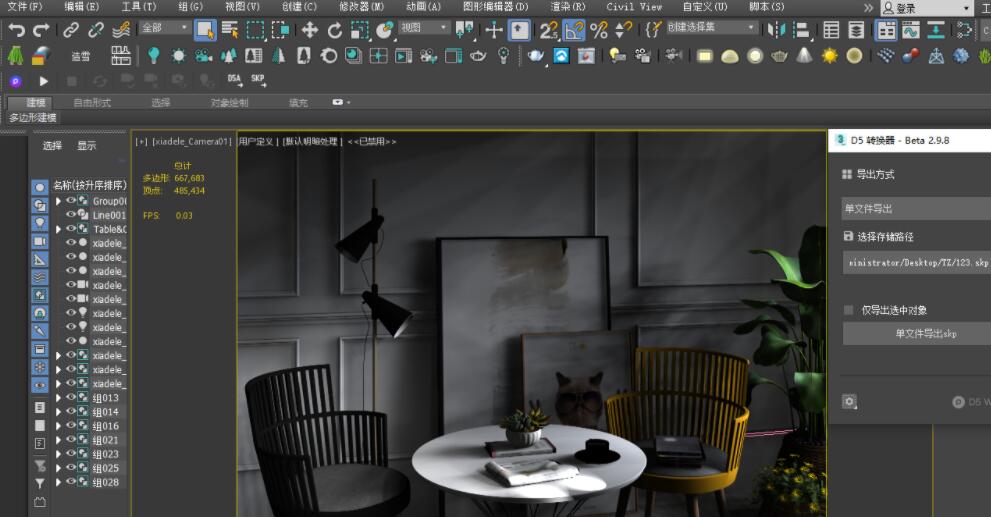Viewport: 991px width, 517px height.
Task: Open the 视图 reference coordinate dropdown
Action: [424, 28]
